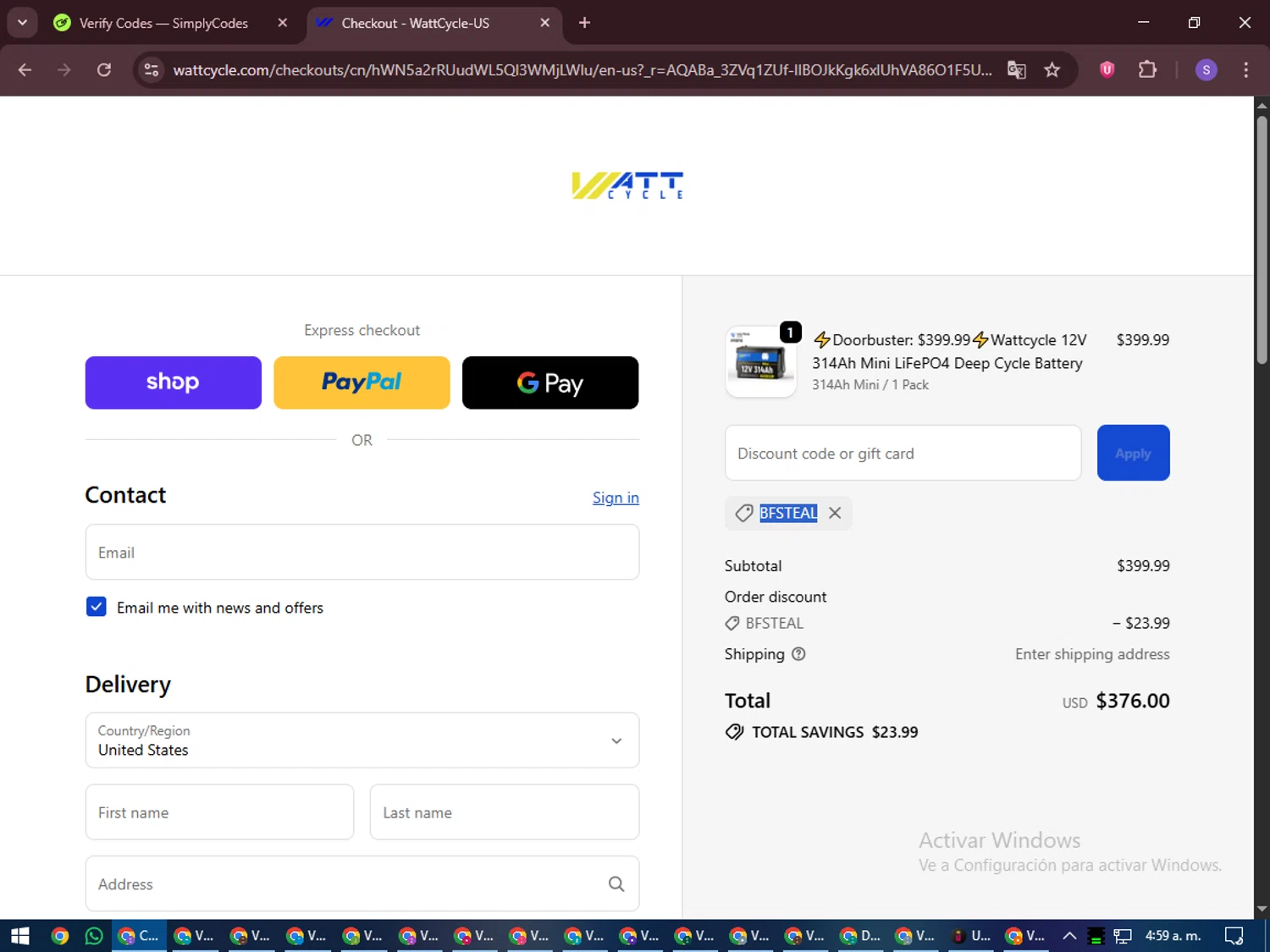Screen dimensions: 1270x952
Task: Open the Windows notification center
Action: pyautogui.click(x=1234, y=936)
